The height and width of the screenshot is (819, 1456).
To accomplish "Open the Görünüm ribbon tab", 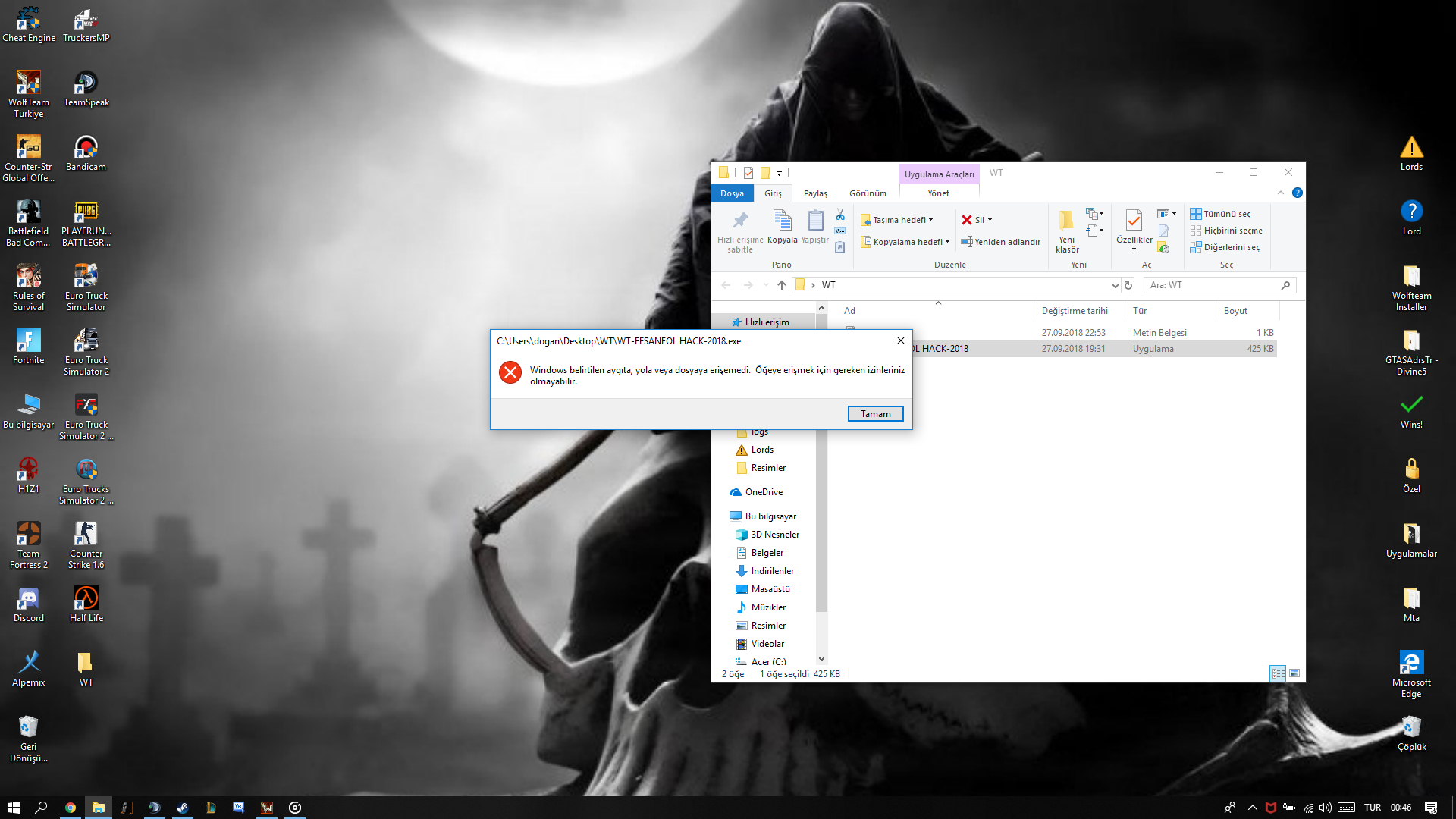I will point(868,193).
